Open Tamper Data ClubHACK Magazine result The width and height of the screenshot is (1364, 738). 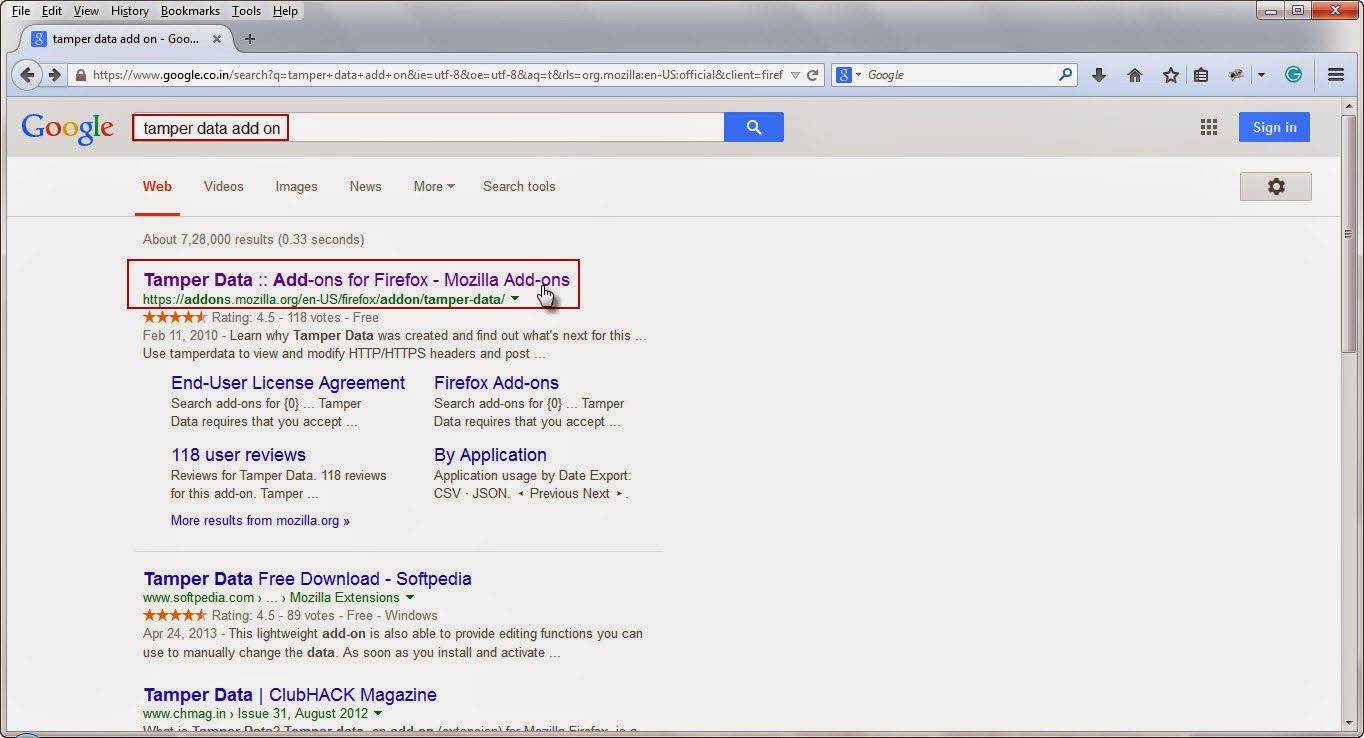coord(290,695)
